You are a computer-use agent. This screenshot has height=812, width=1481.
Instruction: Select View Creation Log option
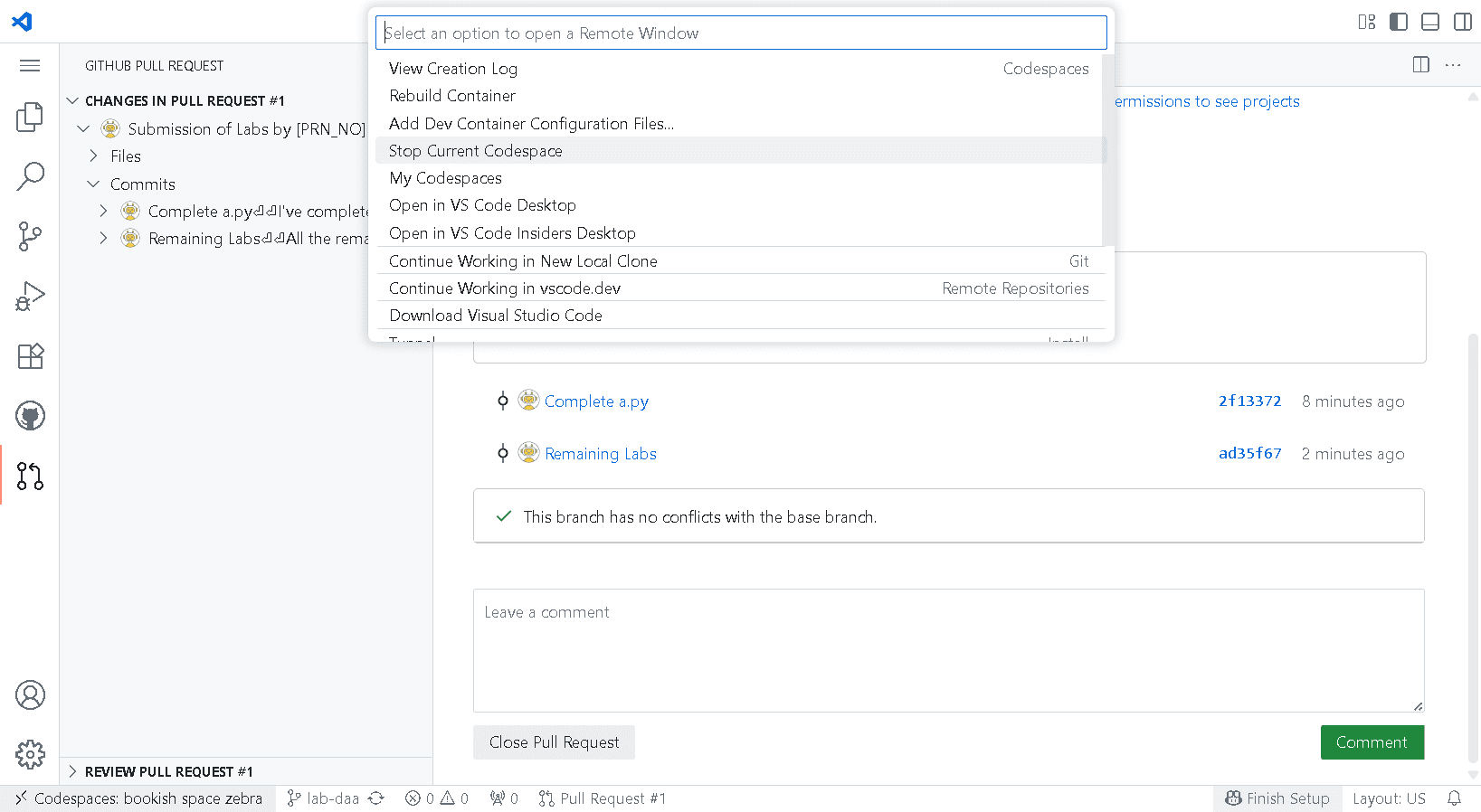pos(739,69)
